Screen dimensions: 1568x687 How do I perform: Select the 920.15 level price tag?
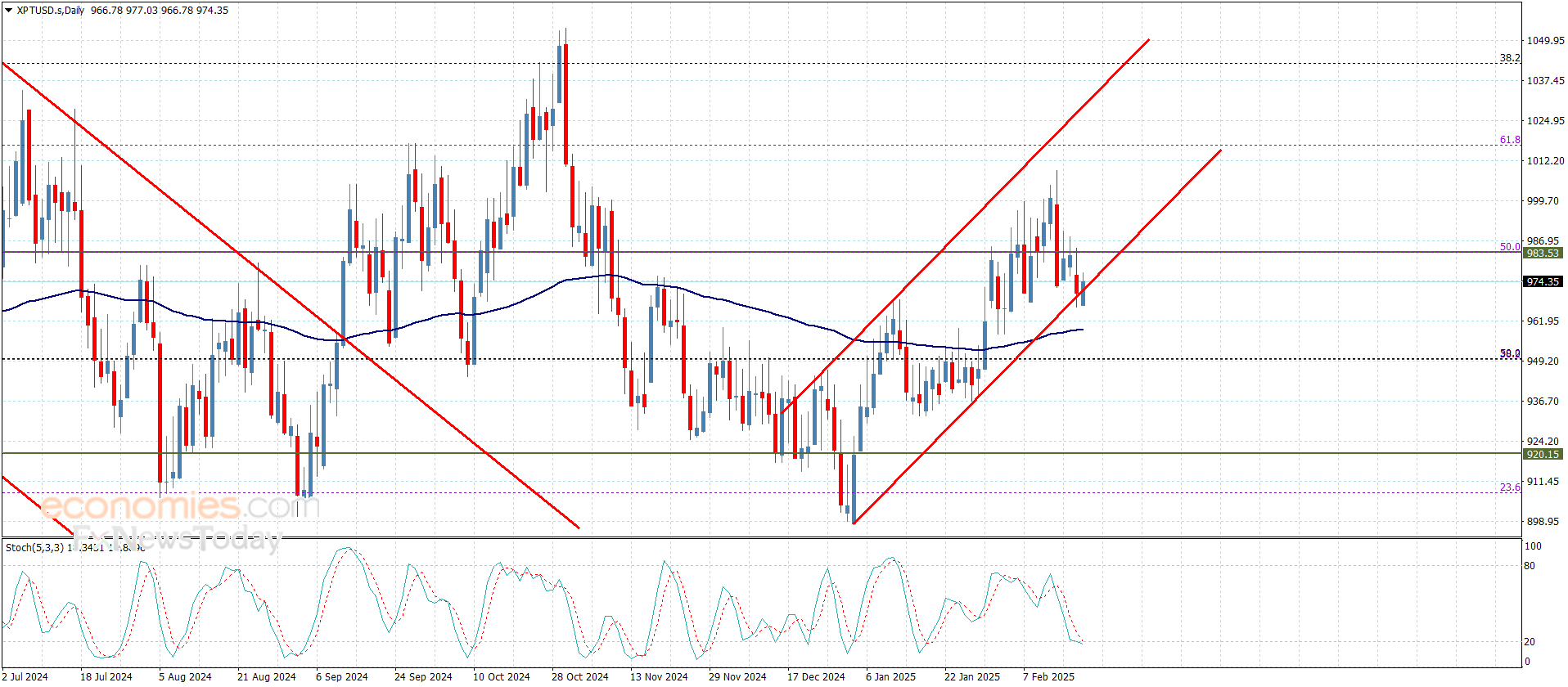point(1543,454)
